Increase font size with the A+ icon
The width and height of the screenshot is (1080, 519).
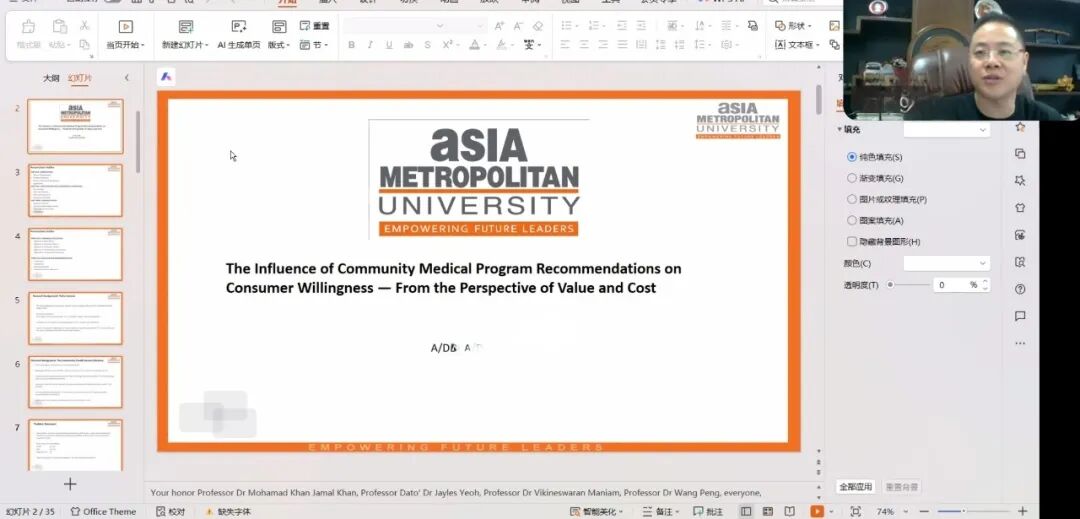[499, 26]
